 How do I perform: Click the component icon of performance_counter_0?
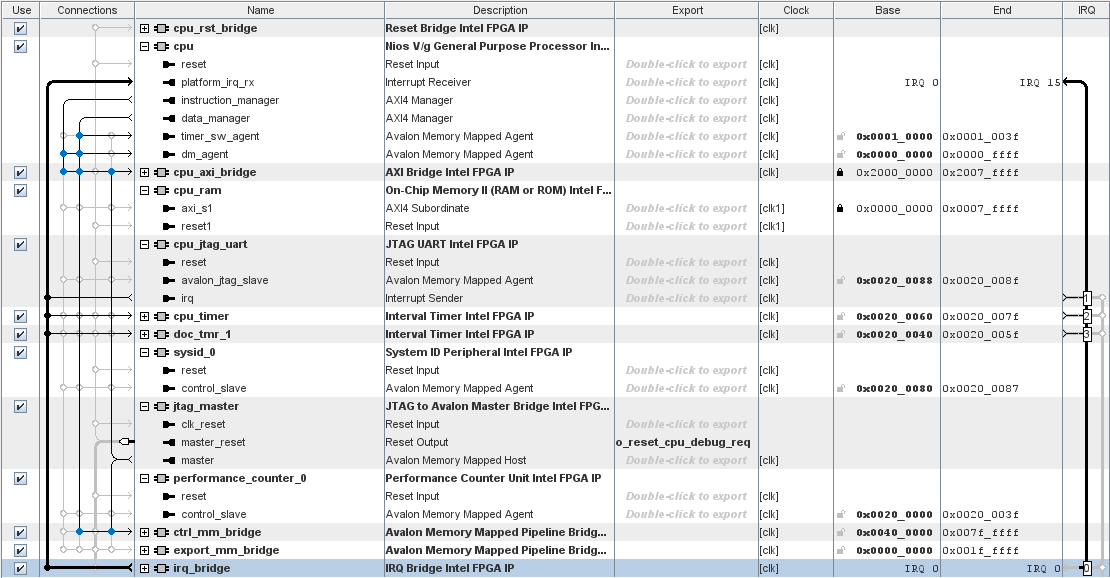161,479
